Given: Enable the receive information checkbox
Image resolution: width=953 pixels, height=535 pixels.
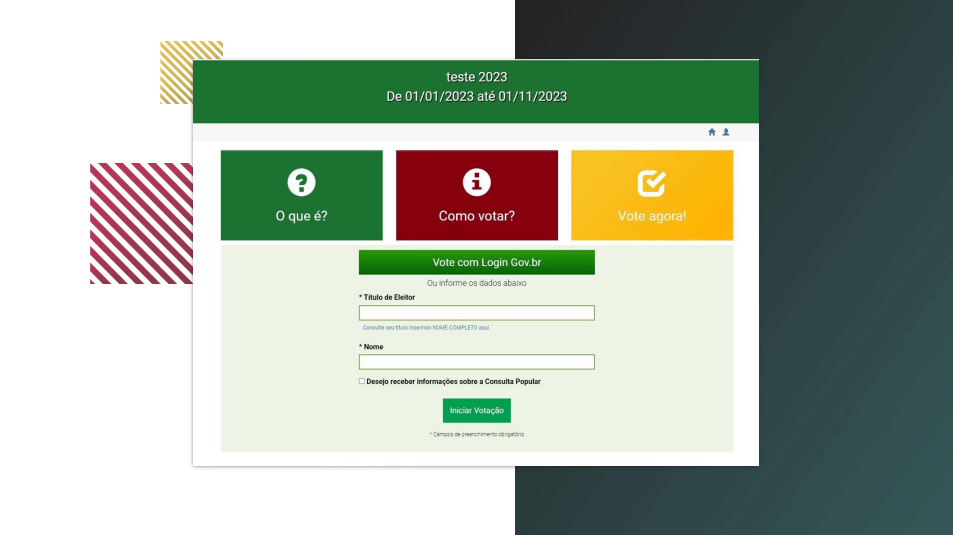Looking at the screenshot, I should point(362,381).
